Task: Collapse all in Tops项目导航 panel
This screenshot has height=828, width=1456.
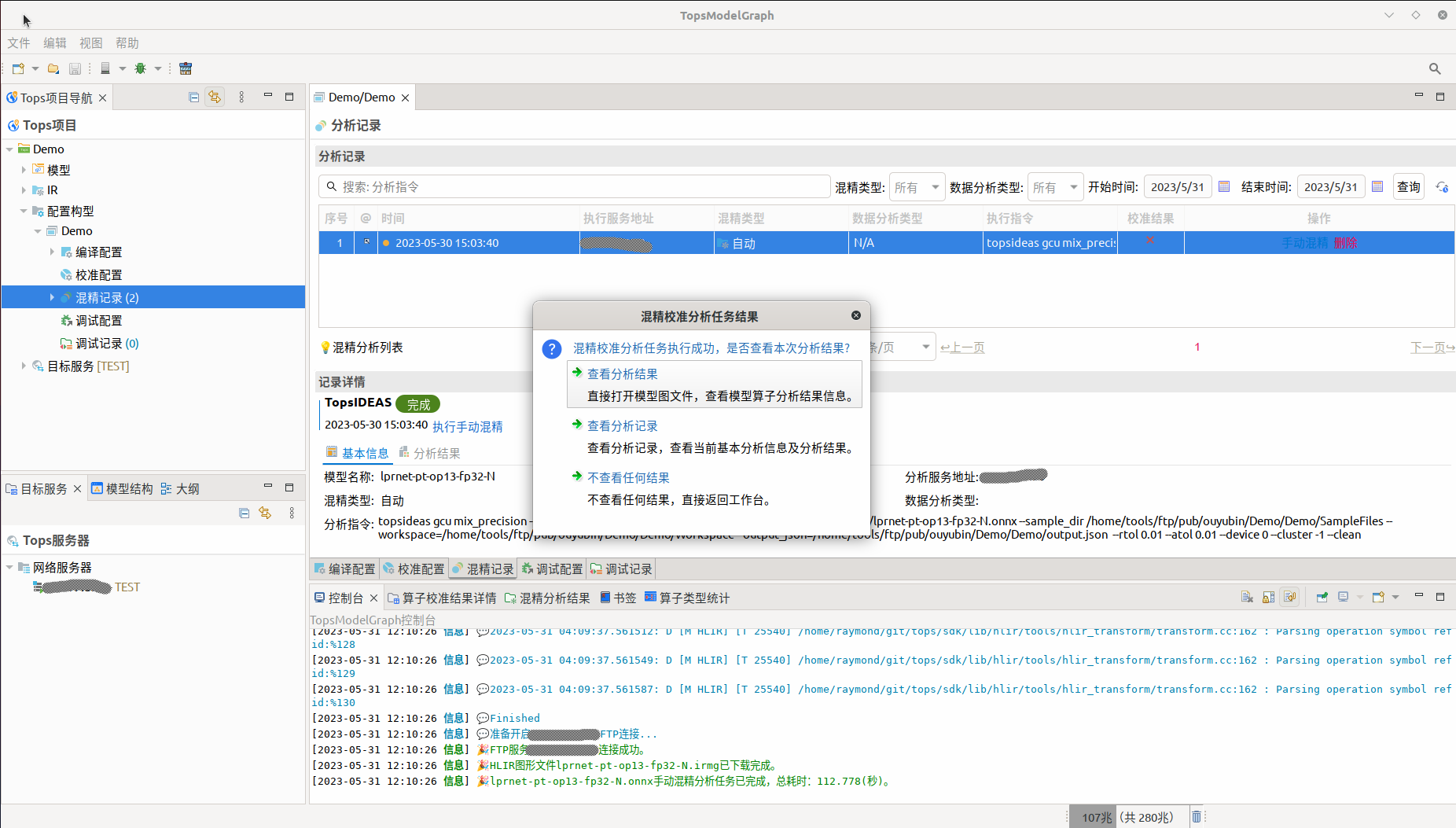Action: coord(194,97)
